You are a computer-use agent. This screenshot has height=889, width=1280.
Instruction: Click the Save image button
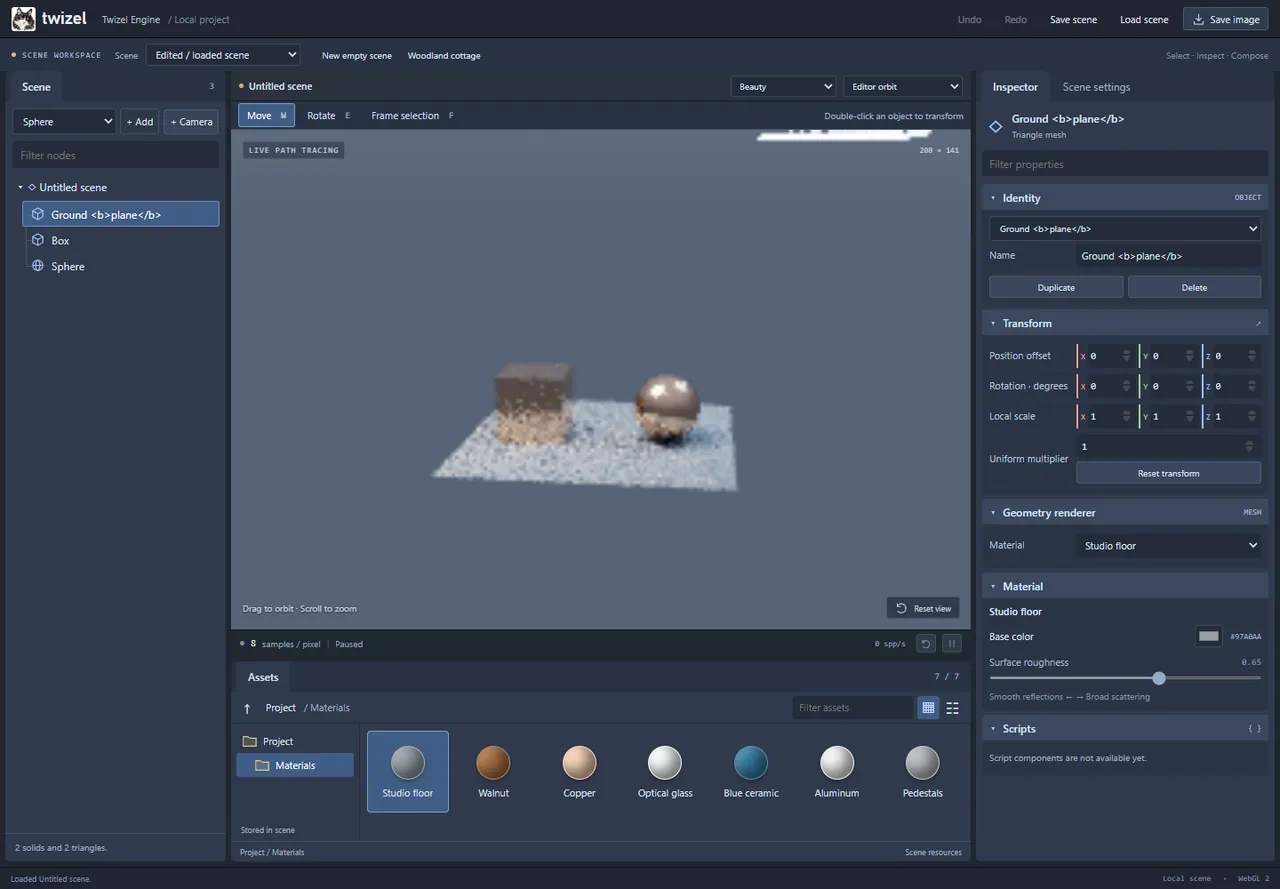click(1226, 19)
